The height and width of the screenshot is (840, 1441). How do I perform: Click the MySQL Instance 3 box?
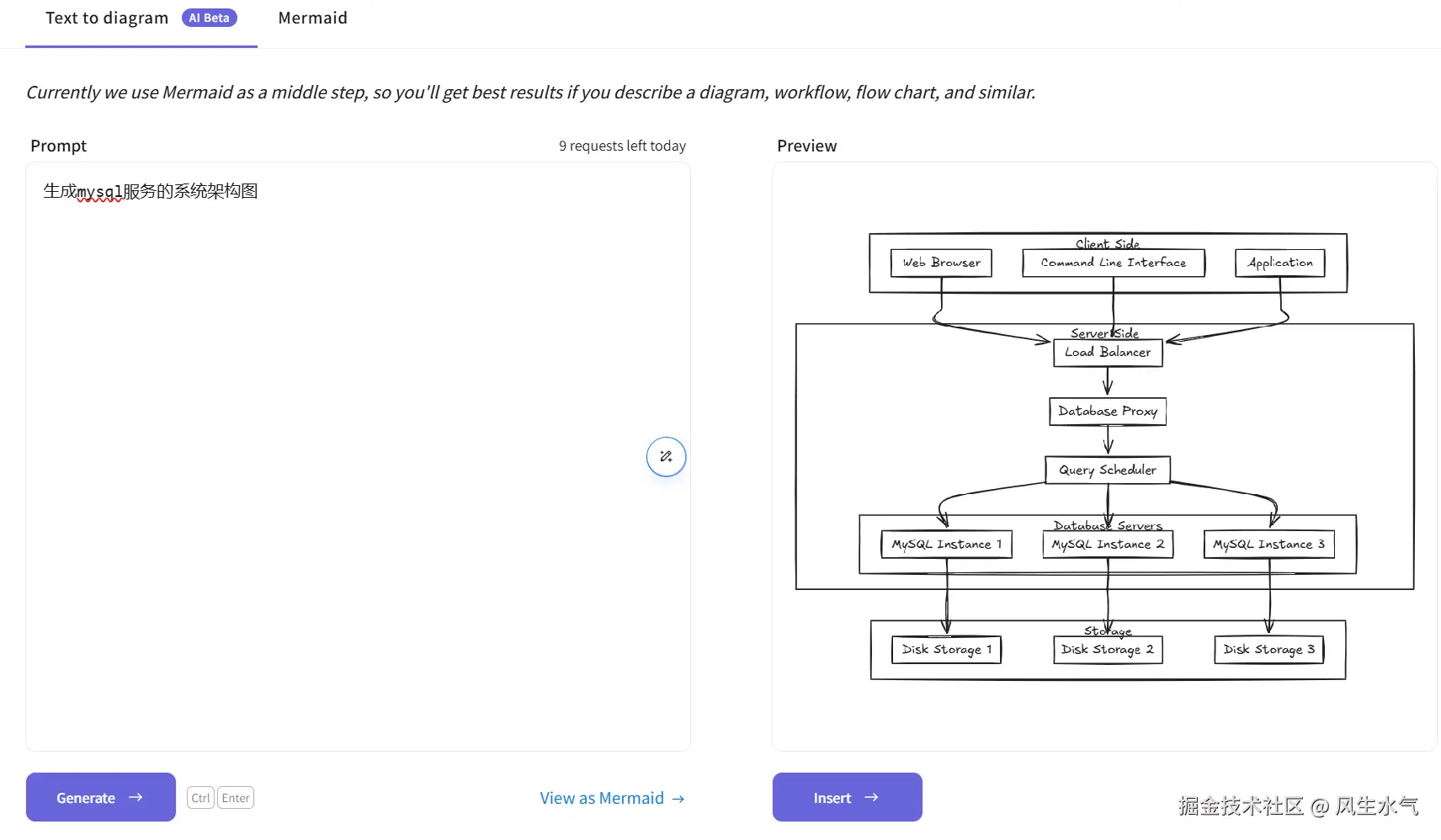[1268, 545]
